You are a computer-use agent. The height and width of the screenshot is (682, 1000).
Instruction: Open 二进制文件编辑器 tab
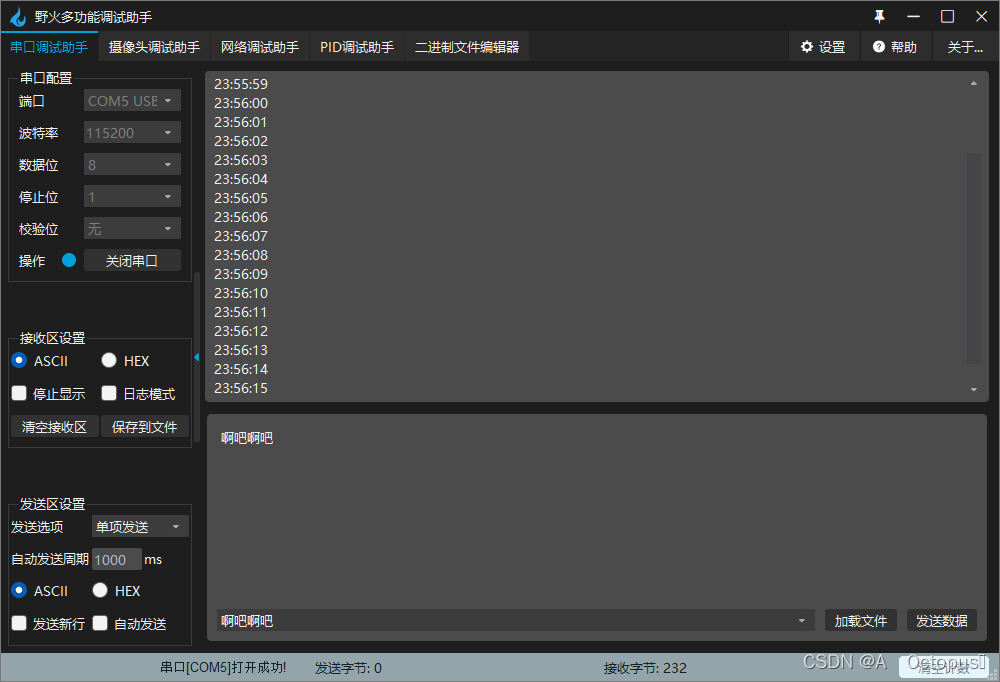click(x=467, y=47)
